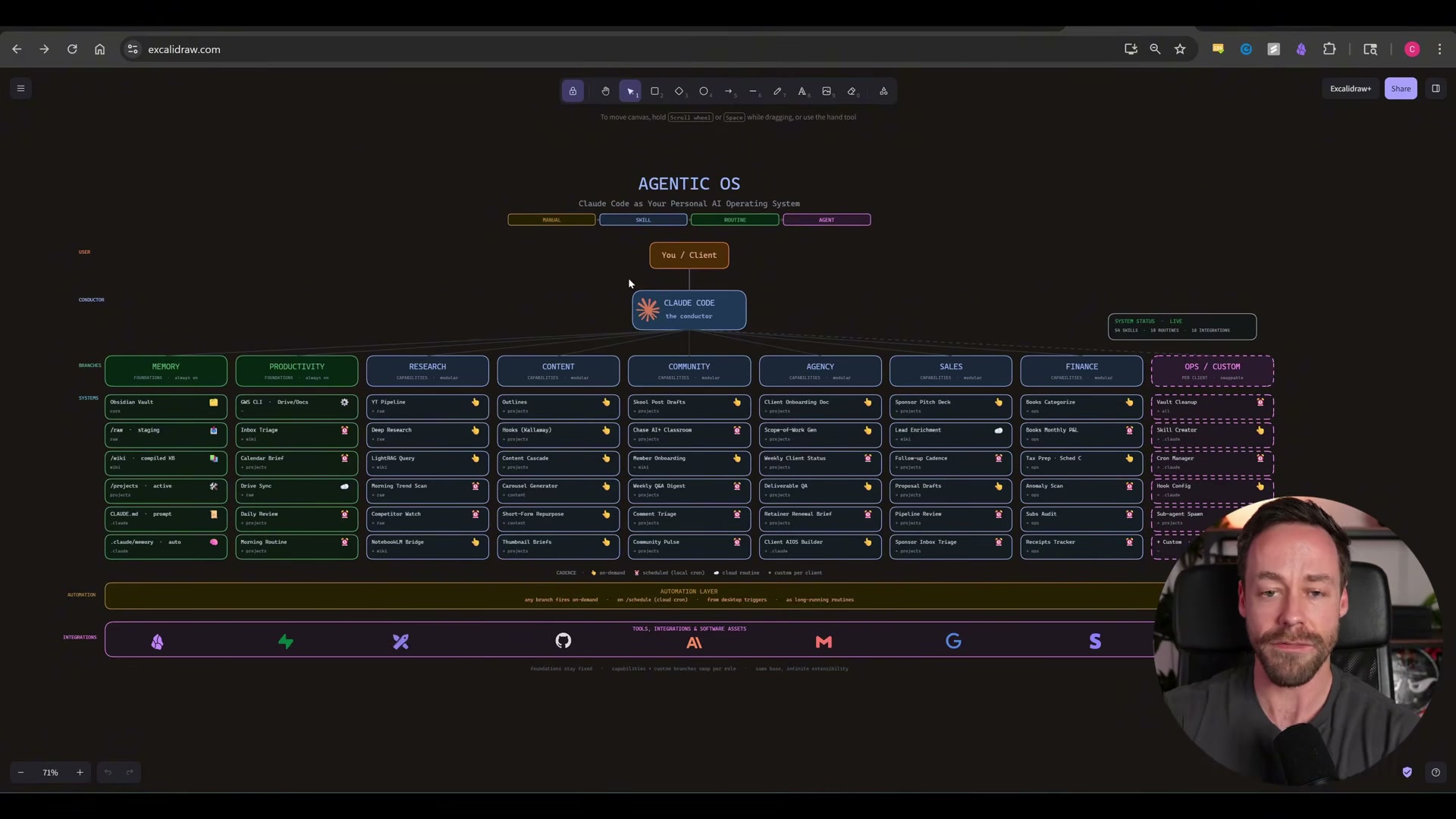Viewport: 1456px width, 819px height.
Task: Select the Text tool
Action: coord(802,91)
